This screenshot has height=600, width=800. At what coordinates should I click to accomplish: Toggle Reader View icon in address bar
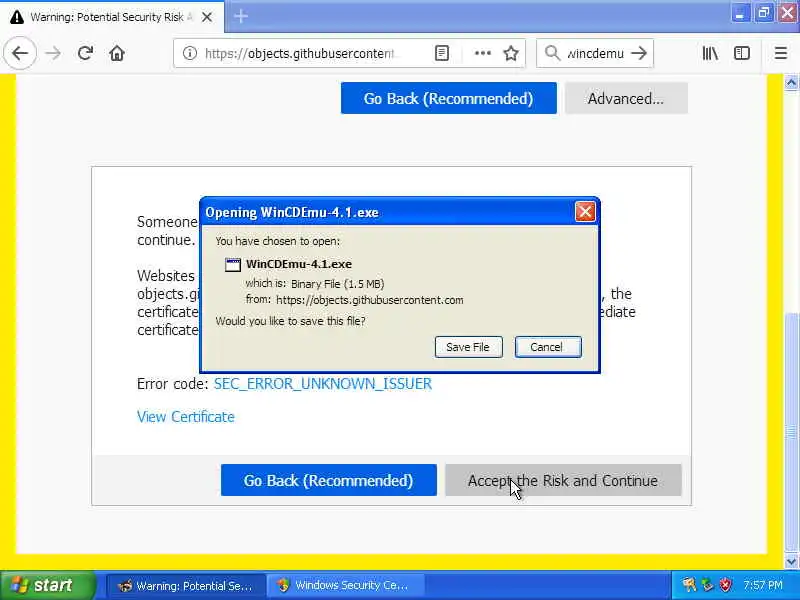[442, 53]
